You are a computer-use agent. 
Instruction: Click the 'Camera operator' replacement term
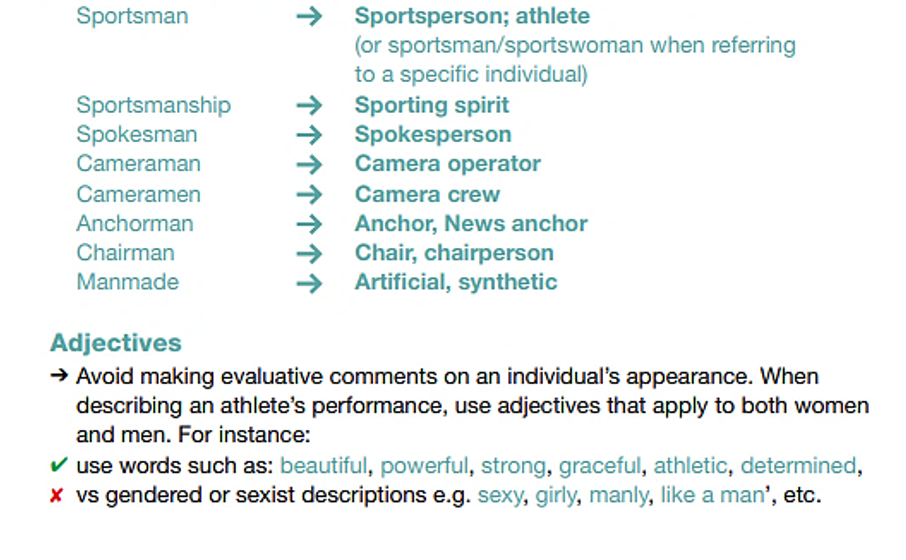point(448,164)
